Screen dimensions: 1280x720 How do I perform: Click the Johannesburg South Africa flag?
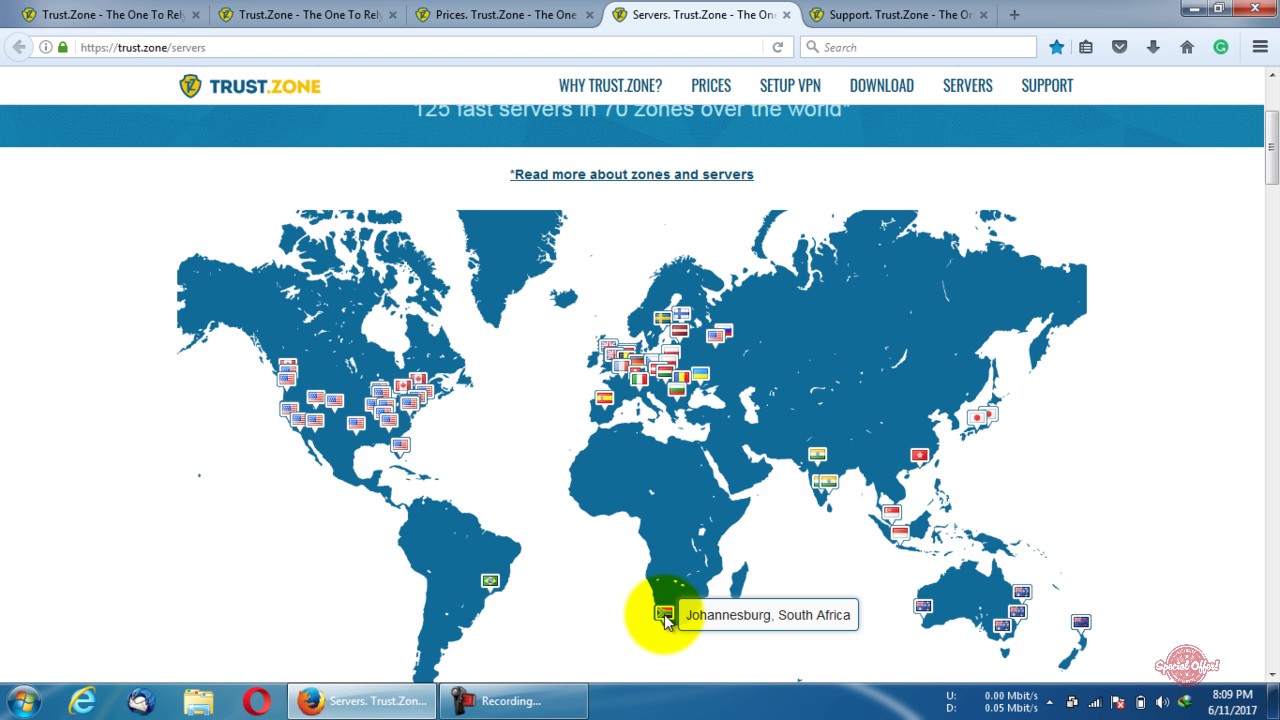click(664, 612)
